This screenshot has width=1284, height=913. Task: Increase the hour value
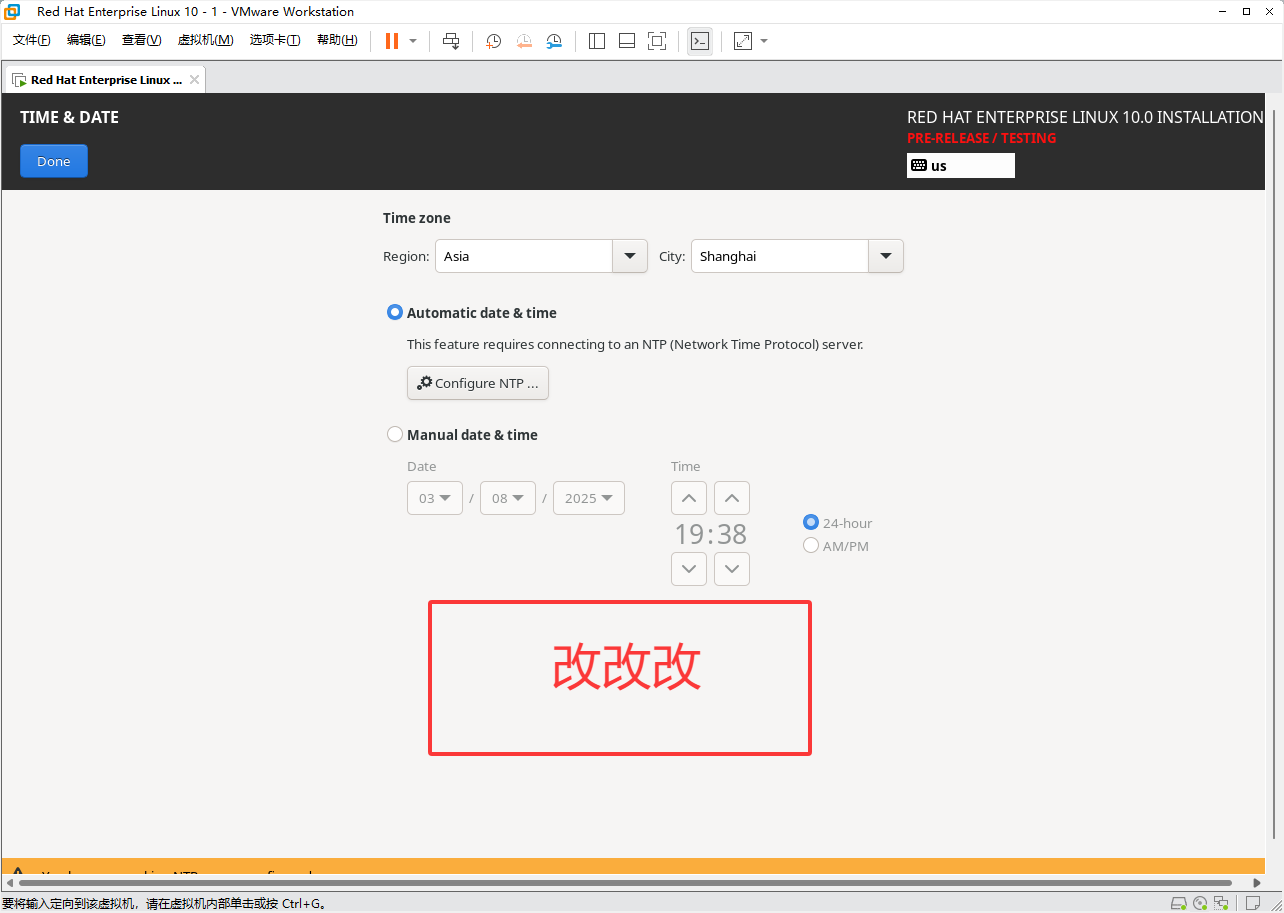point(689,498)
